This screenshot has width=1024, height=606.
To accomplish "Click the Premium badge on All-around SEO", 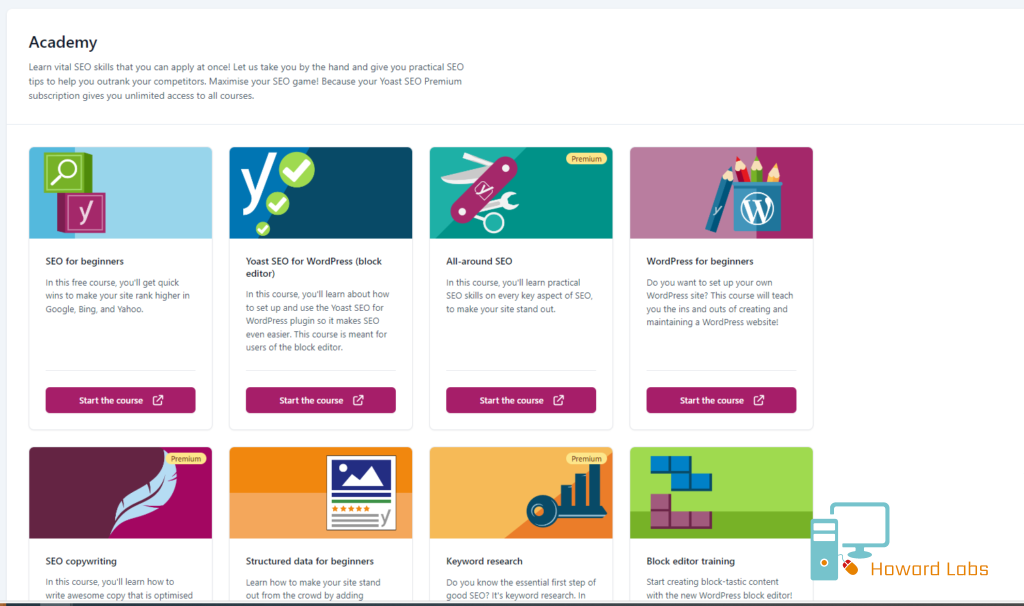I will (586, 159).
